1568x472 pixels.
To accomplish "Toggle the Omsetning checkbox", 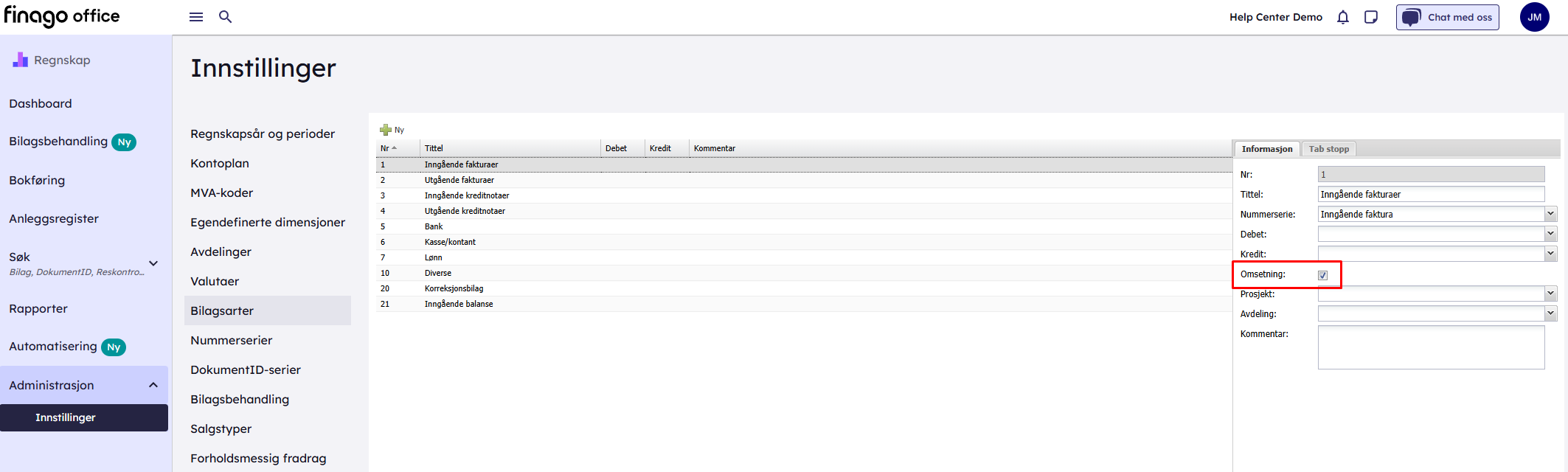I will (x=1323, y=275).
